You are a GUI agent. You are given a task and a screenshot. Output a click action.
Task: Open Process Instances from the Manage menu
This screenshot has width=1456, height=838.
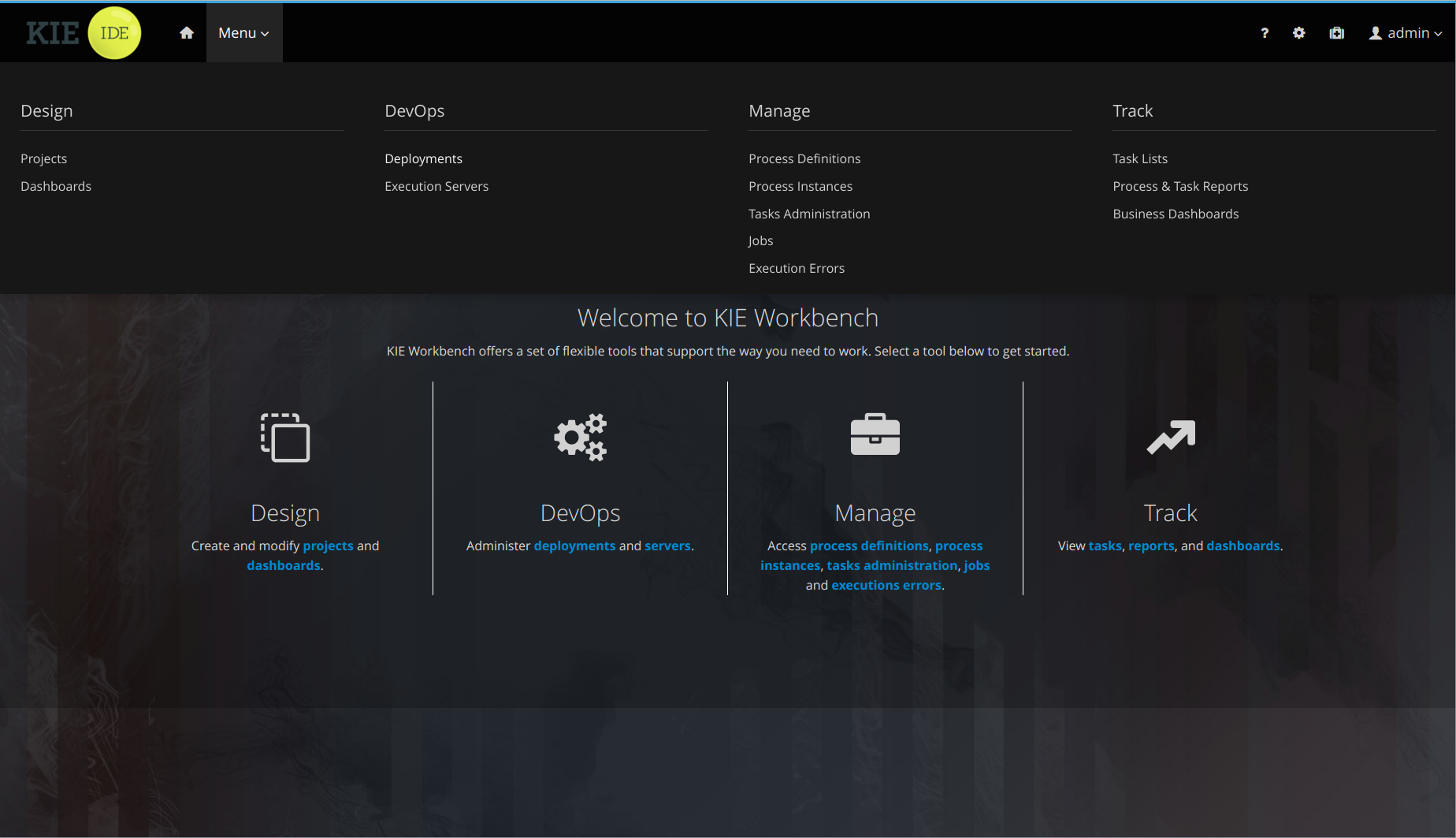click(x=800, y=186)
